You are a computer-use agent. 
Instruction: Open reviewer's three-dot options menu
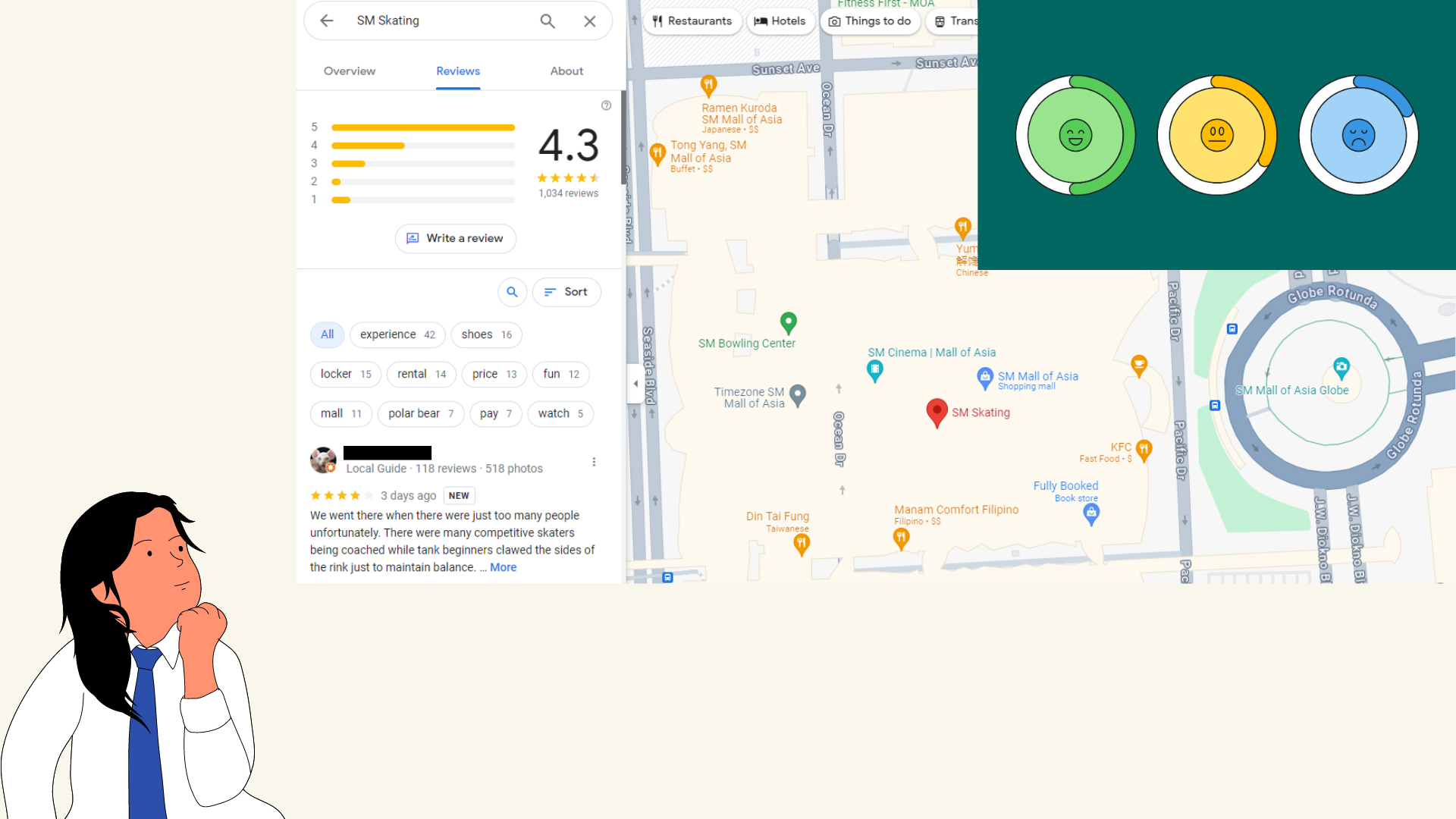tap(594, 462)
